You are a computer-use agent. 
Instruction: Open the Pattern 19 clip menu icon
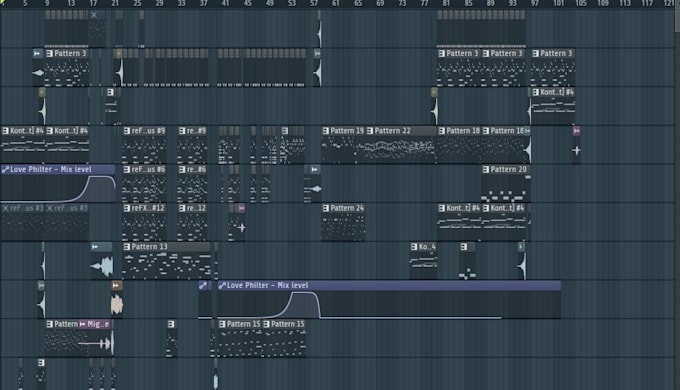tap(326, 131)
